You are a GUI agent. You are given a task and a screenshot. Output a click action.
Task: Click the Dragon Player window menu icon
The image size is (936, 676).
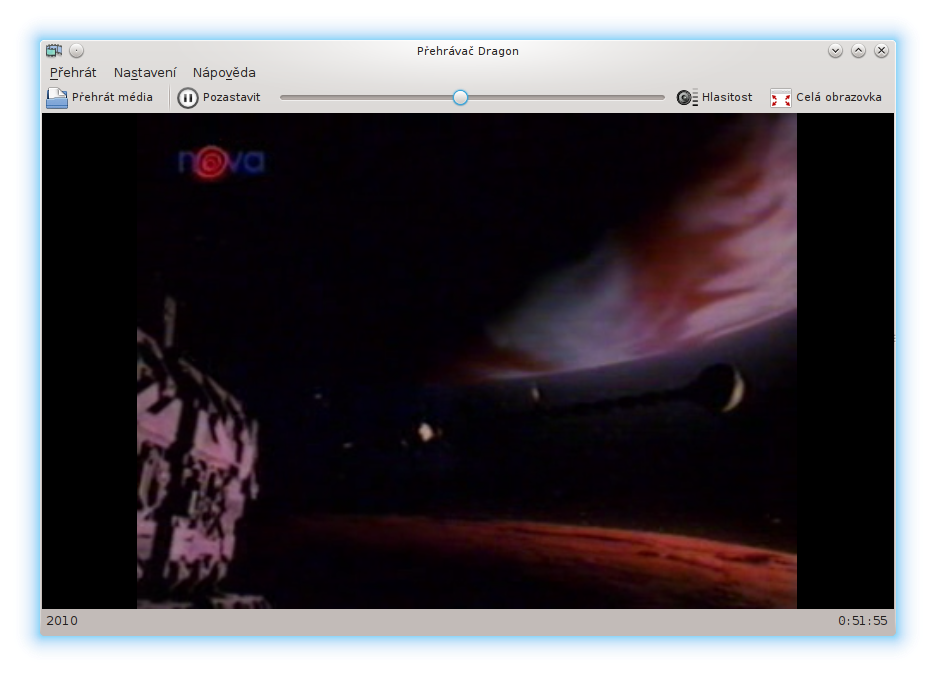54,51
